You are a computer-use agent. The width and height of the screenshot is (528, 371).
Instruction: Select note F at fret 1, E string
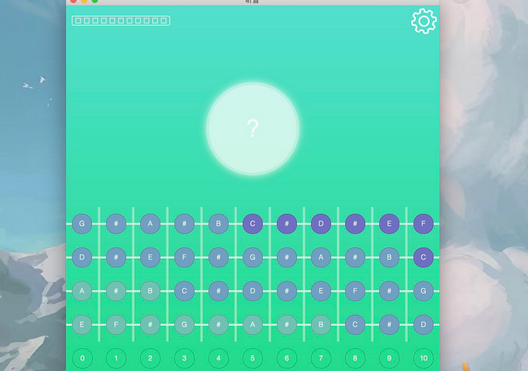[x=116, y=325]
